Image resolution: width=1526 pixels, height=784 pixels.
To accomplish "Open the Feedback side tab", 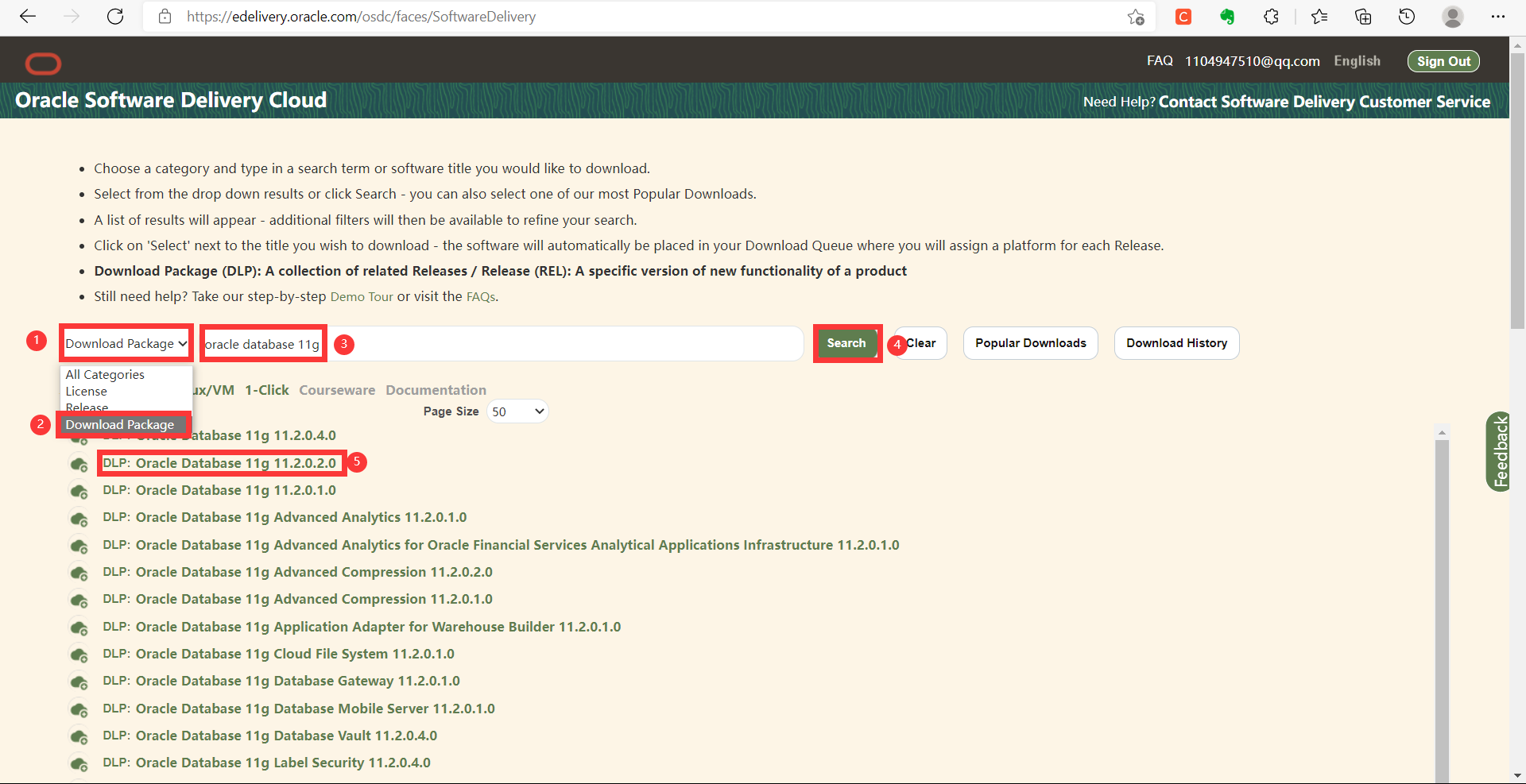I will (x=1499, y=451).
